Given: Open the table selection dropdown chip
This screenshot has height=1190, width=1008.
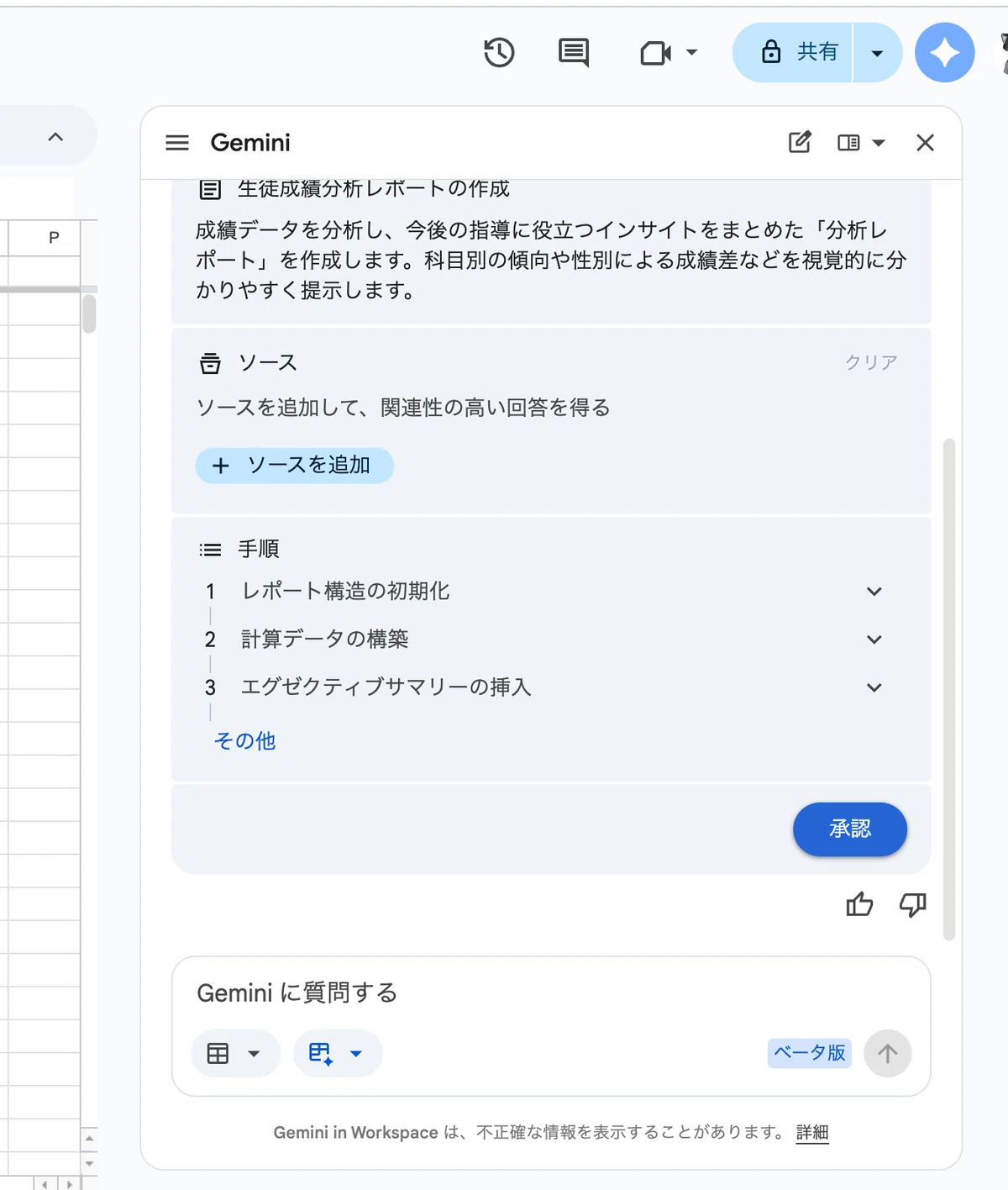Looking at the screenshot, I should click(235, 1053).
